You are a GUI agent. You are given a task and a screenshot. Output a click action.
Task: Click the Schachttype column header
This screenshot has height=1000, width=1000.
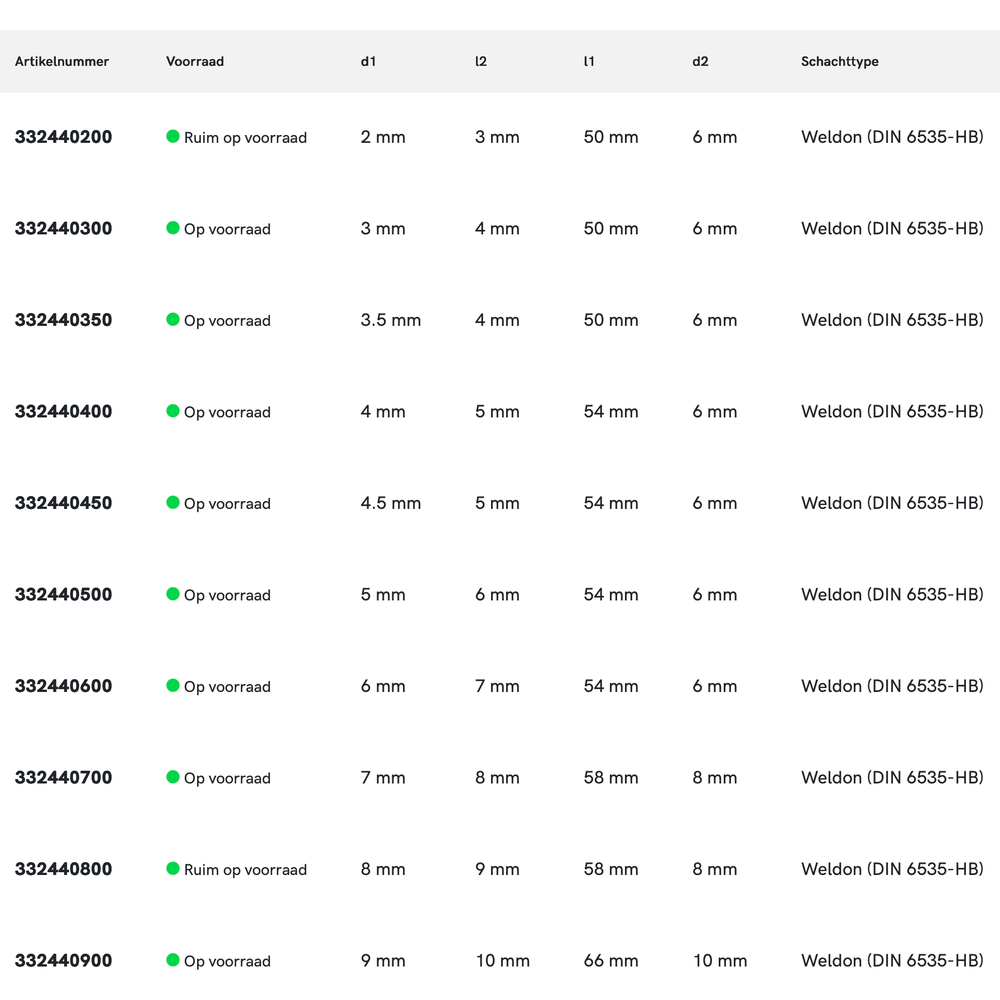click(x=839, y=62)
